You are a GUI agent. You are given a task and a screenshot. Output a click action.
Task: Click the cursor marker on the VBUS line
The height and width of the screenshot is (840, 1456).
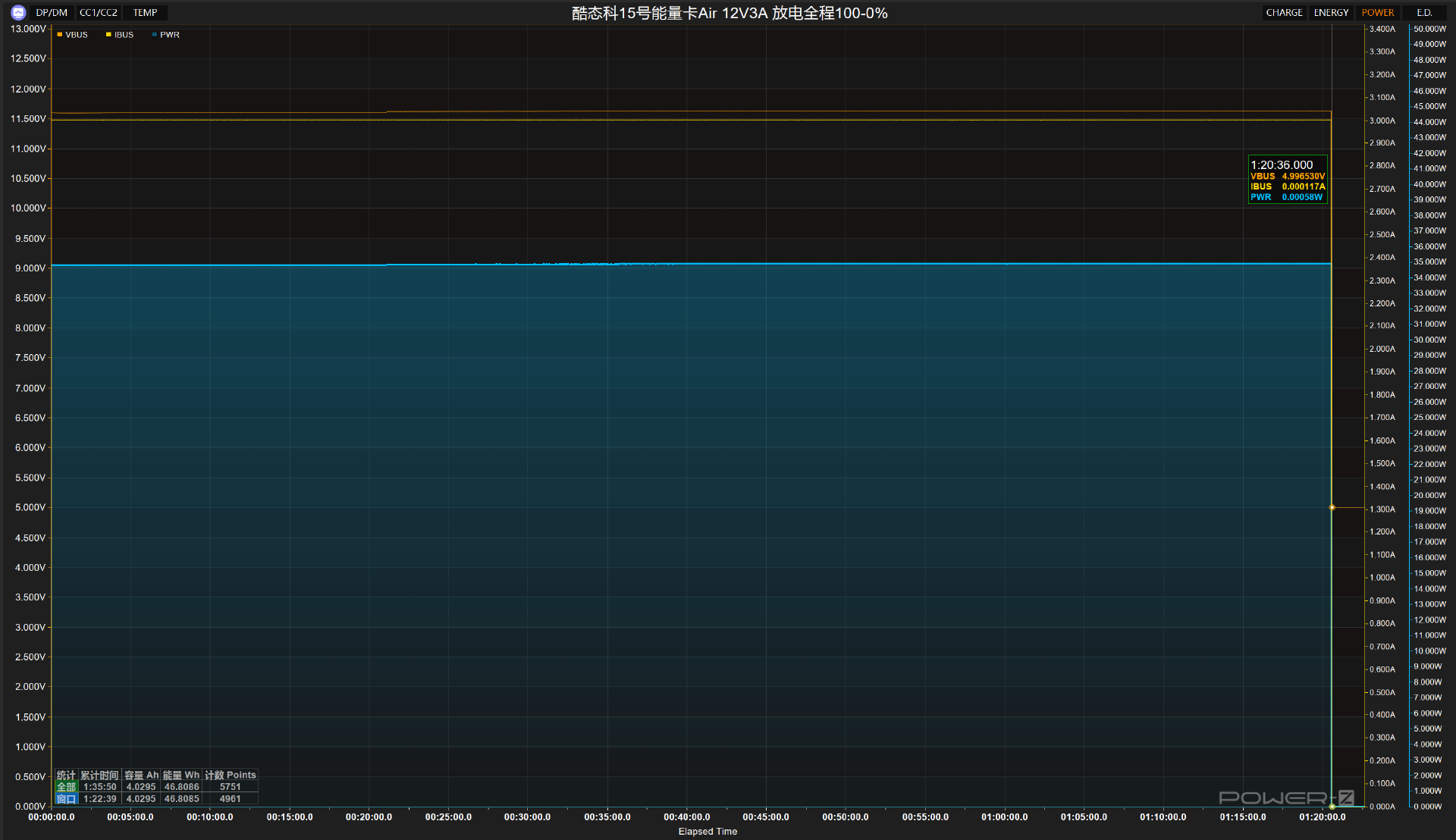(x=1332, y=507)
